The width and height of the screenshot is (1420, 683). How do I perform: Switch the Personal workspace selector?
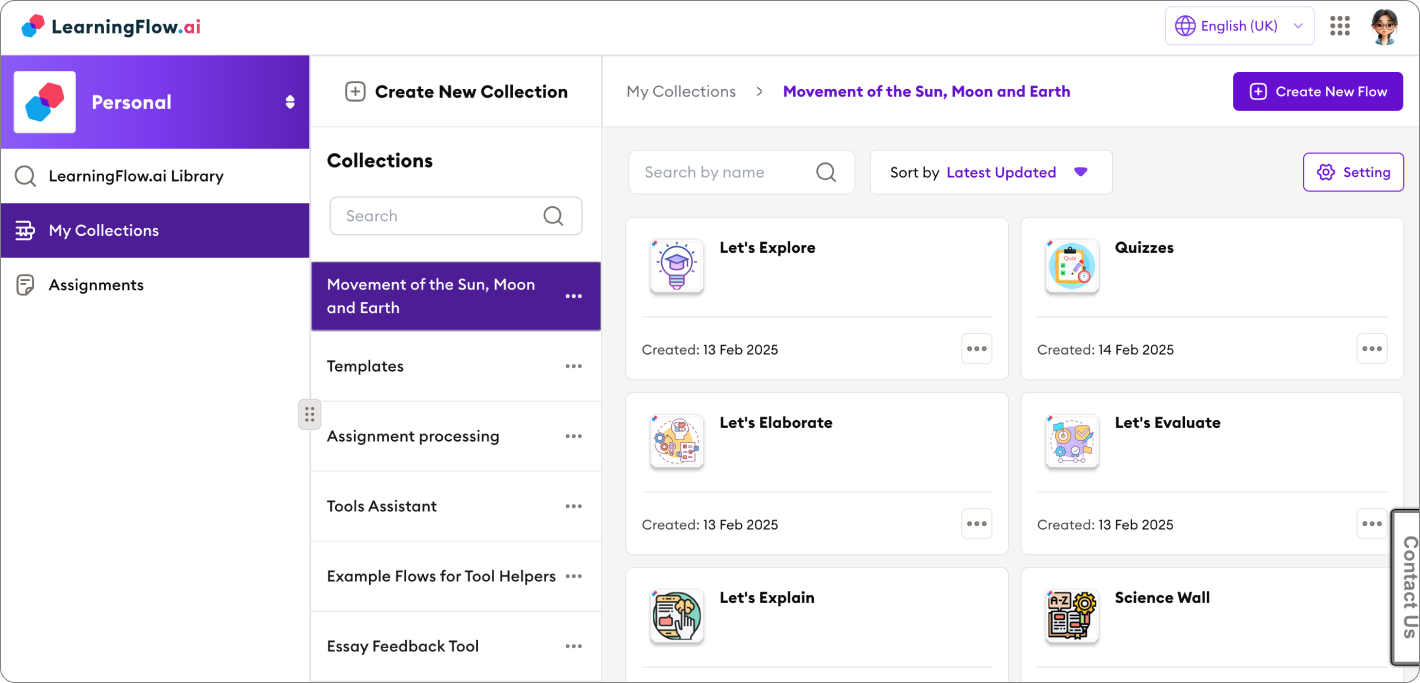290,102
